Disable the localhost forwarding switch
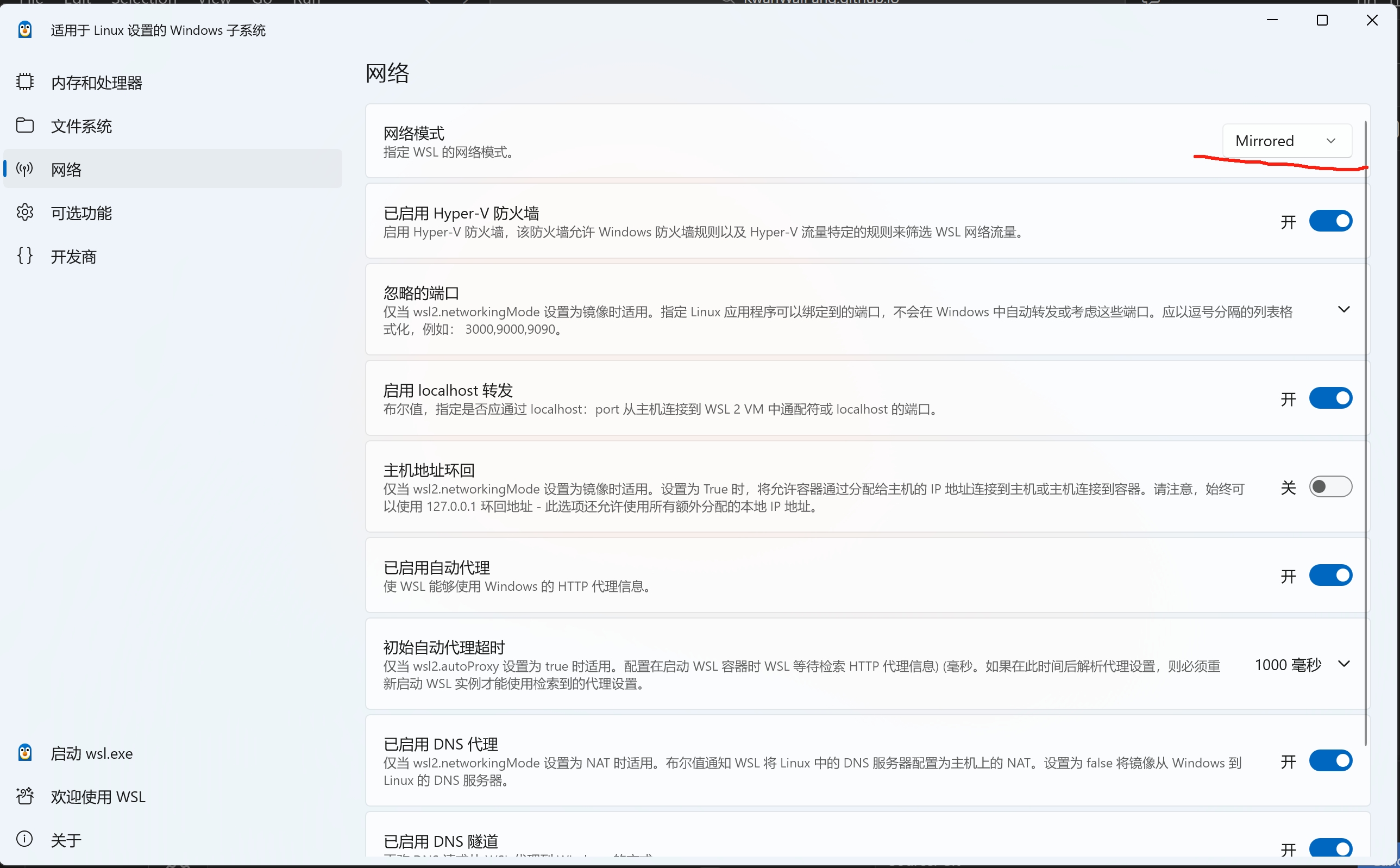This screenshot has height=868, width=1400. point(1330,398)
